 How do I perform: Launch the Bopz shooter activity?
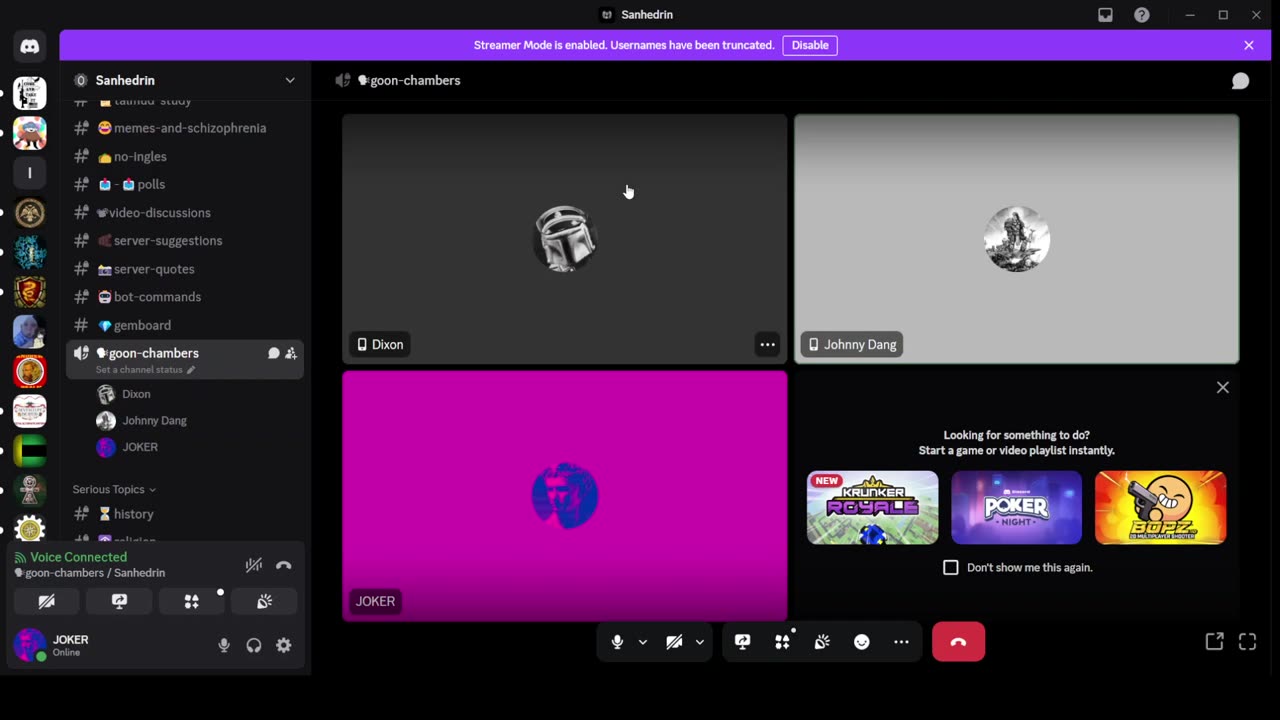point(1160,508)
